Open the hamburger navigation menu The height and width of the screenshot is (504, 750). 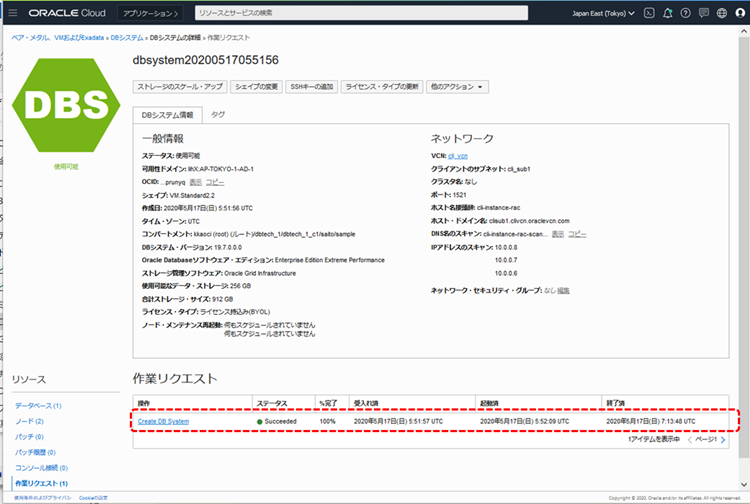tap(13, 13)
